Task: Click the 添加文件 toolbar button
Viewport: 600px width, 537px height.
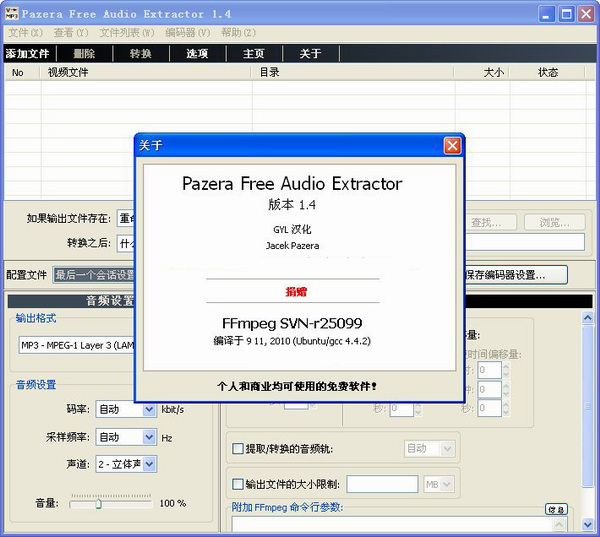Action: 28,54
